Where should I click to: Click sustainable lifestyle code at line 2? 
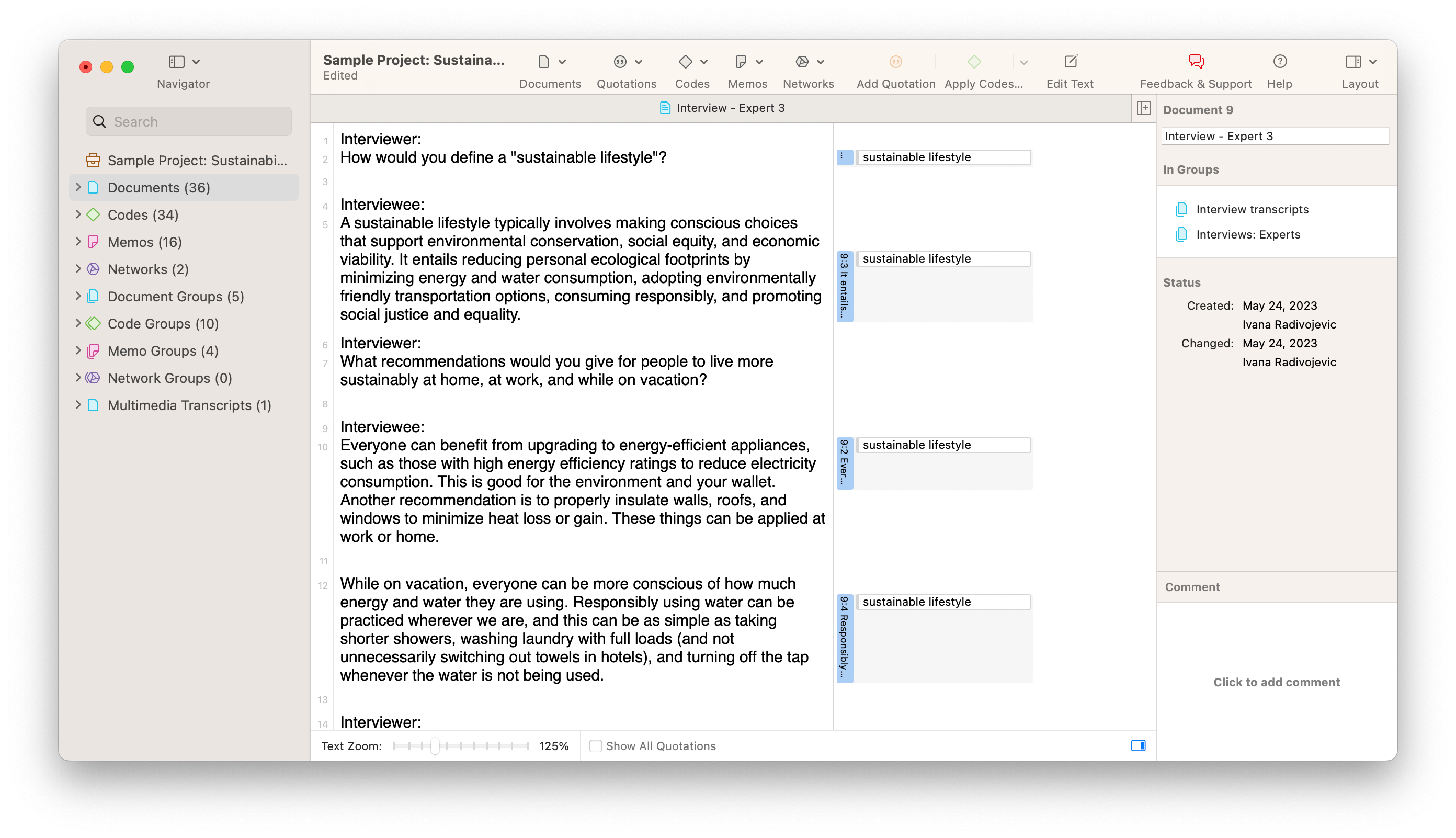(943, 157)
